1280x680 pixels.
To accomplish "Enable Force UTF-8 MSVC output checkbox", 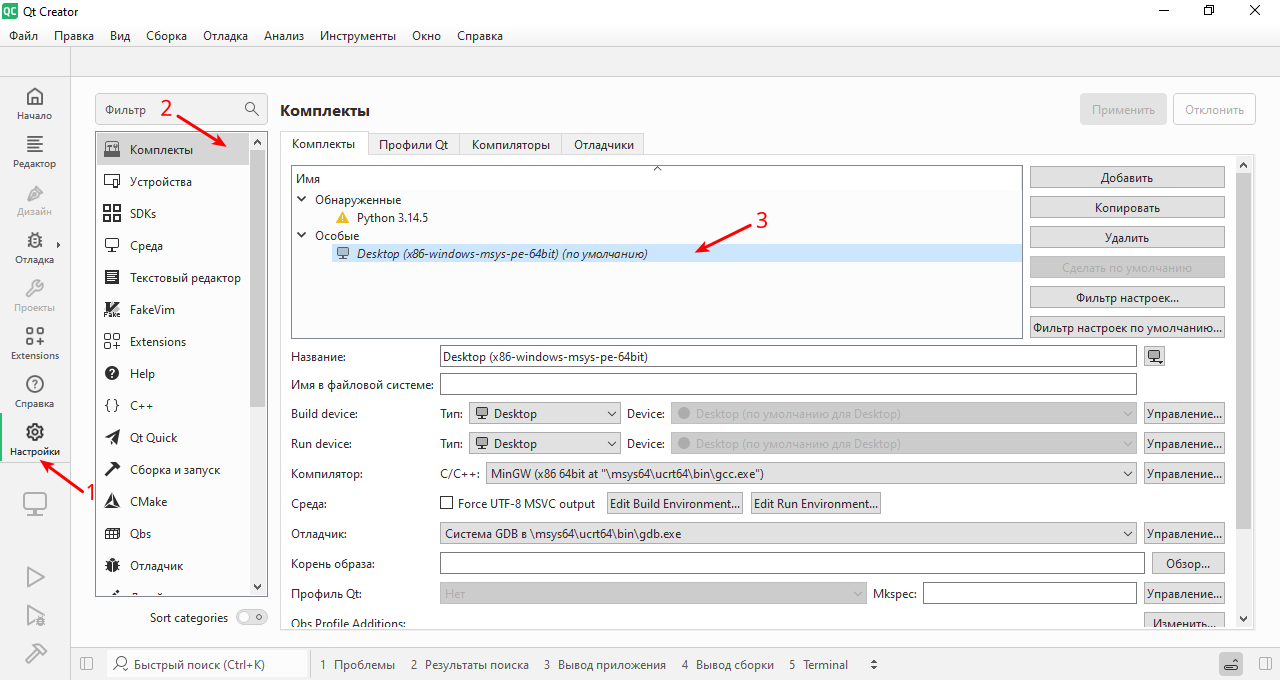I will pyautogui.click(x=447, y=504).
